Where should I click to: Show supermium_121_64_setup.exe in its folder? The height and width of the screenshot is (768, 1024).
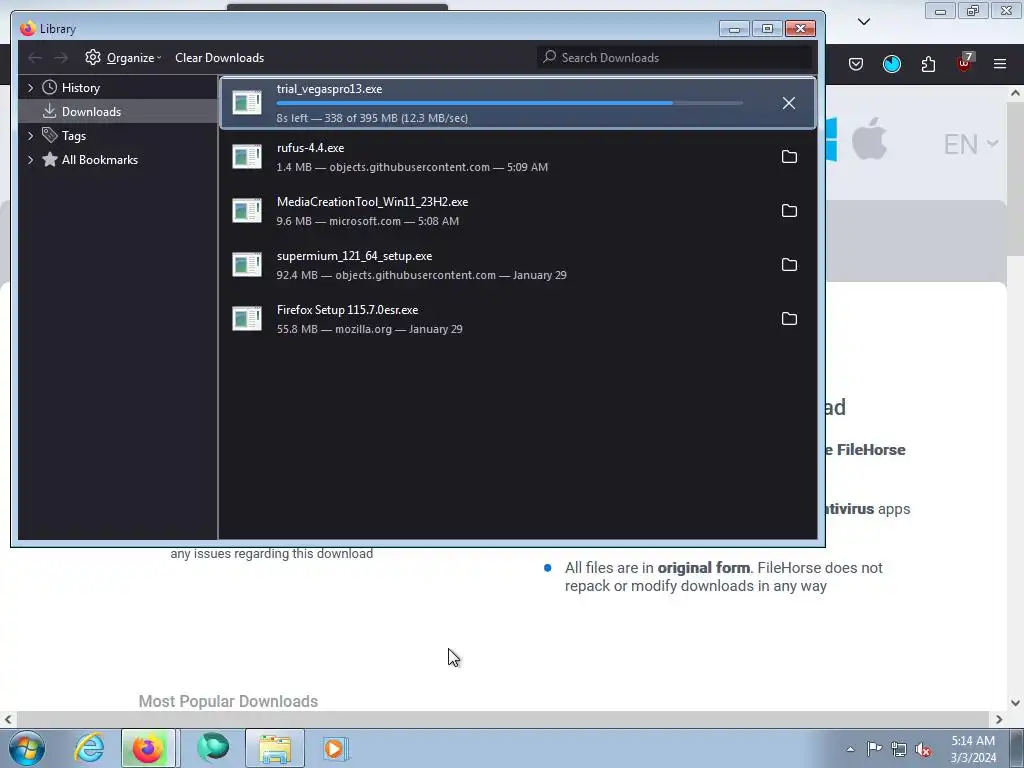(x=789, y=265)
